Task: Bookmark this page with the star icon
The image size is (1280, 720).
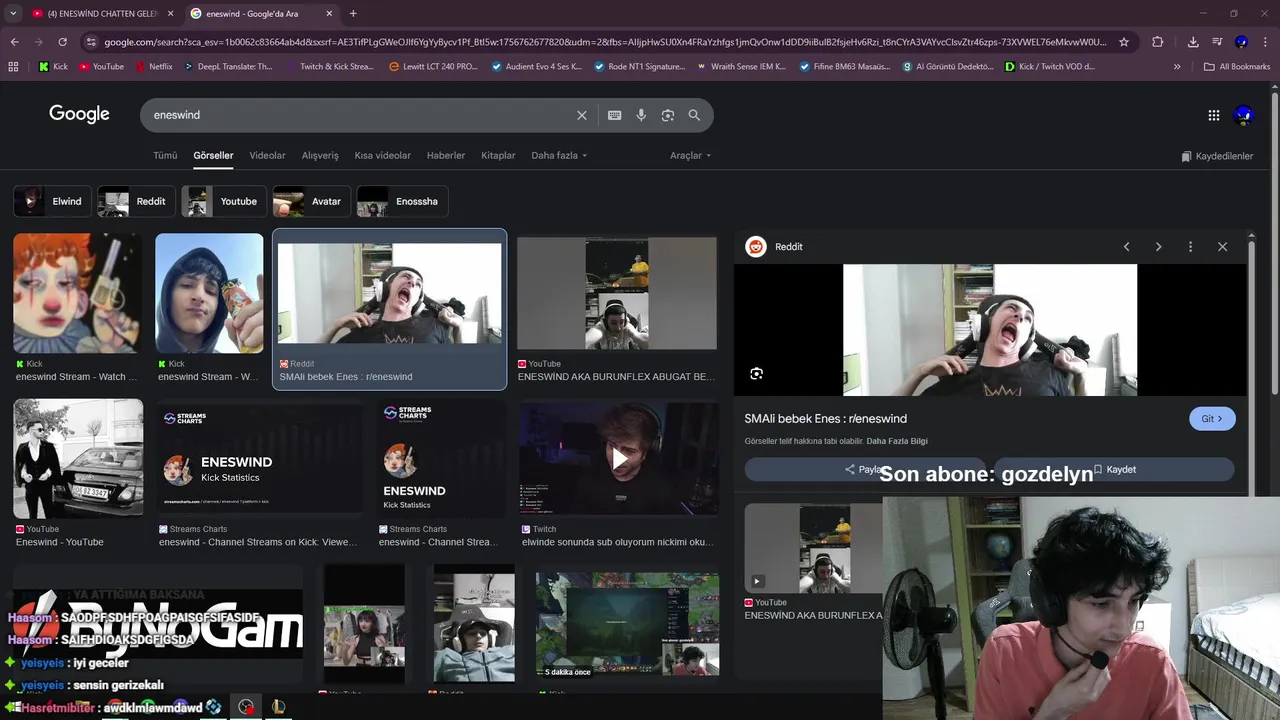Action: [1124, 42]
